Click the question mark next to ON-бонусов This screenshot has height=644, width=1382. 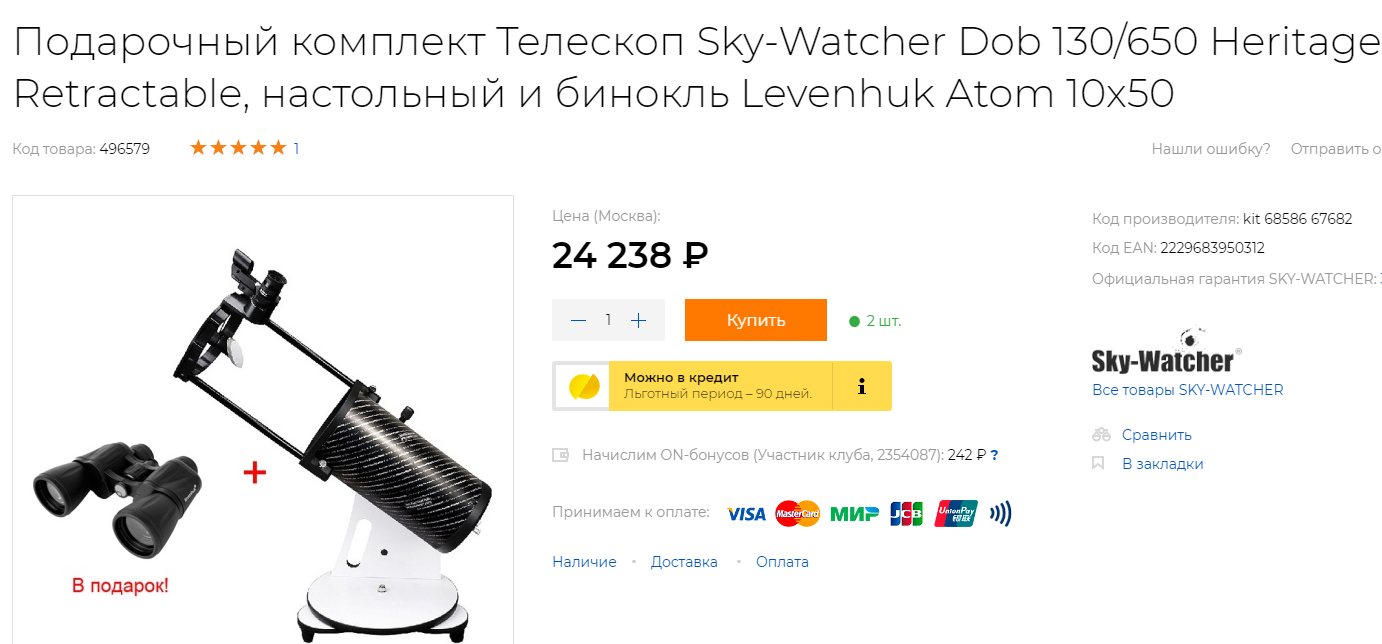pyautogui.click(x=994, y=455)
